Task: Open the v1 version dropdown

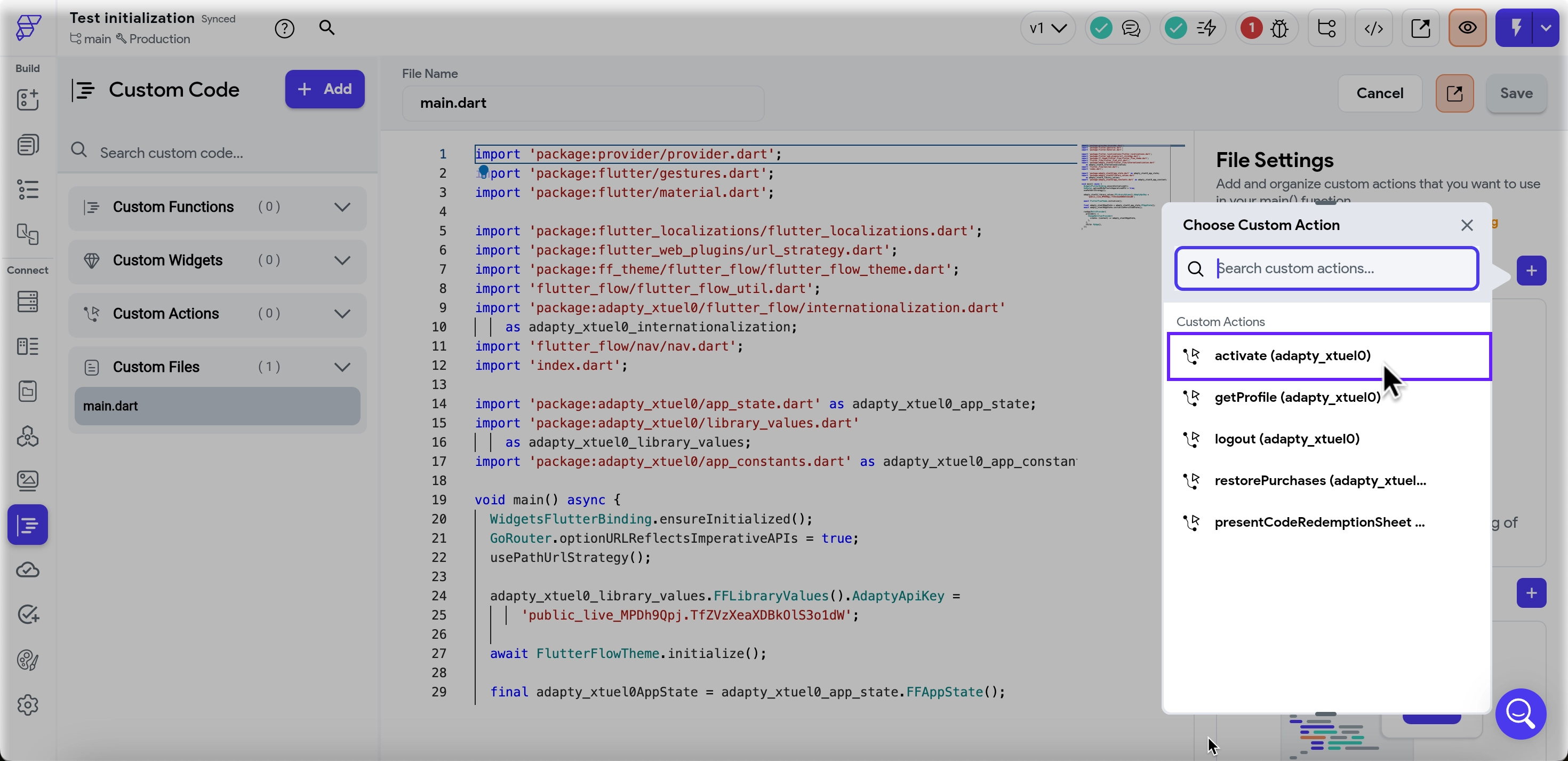Action: [1047, 28]
